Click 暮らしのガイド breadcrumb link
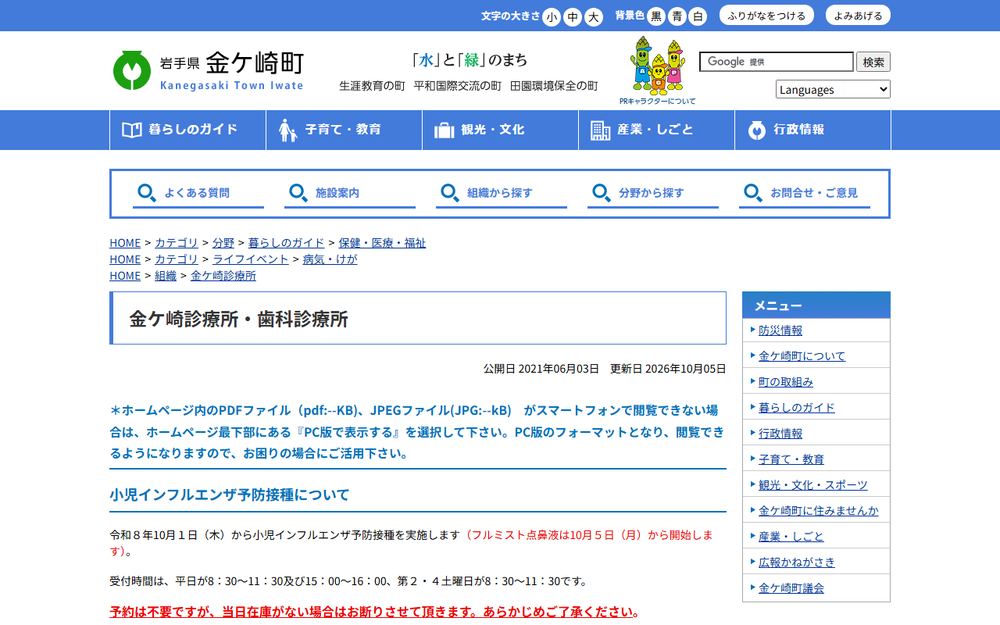 tap(286, 243)
